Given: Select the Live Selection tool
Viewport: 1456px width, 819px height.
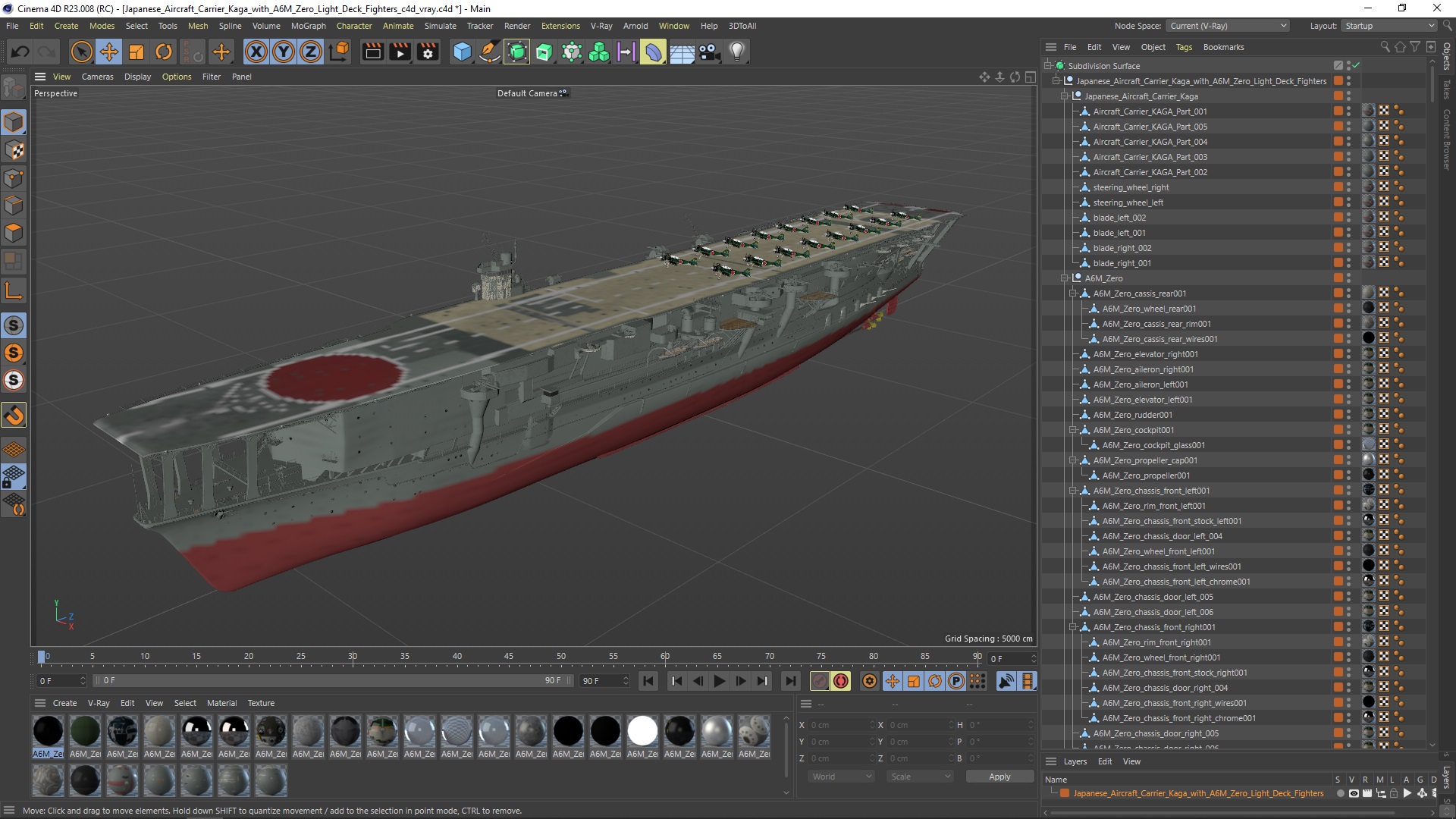Looking at the screenshot, I should coord(79,51).
